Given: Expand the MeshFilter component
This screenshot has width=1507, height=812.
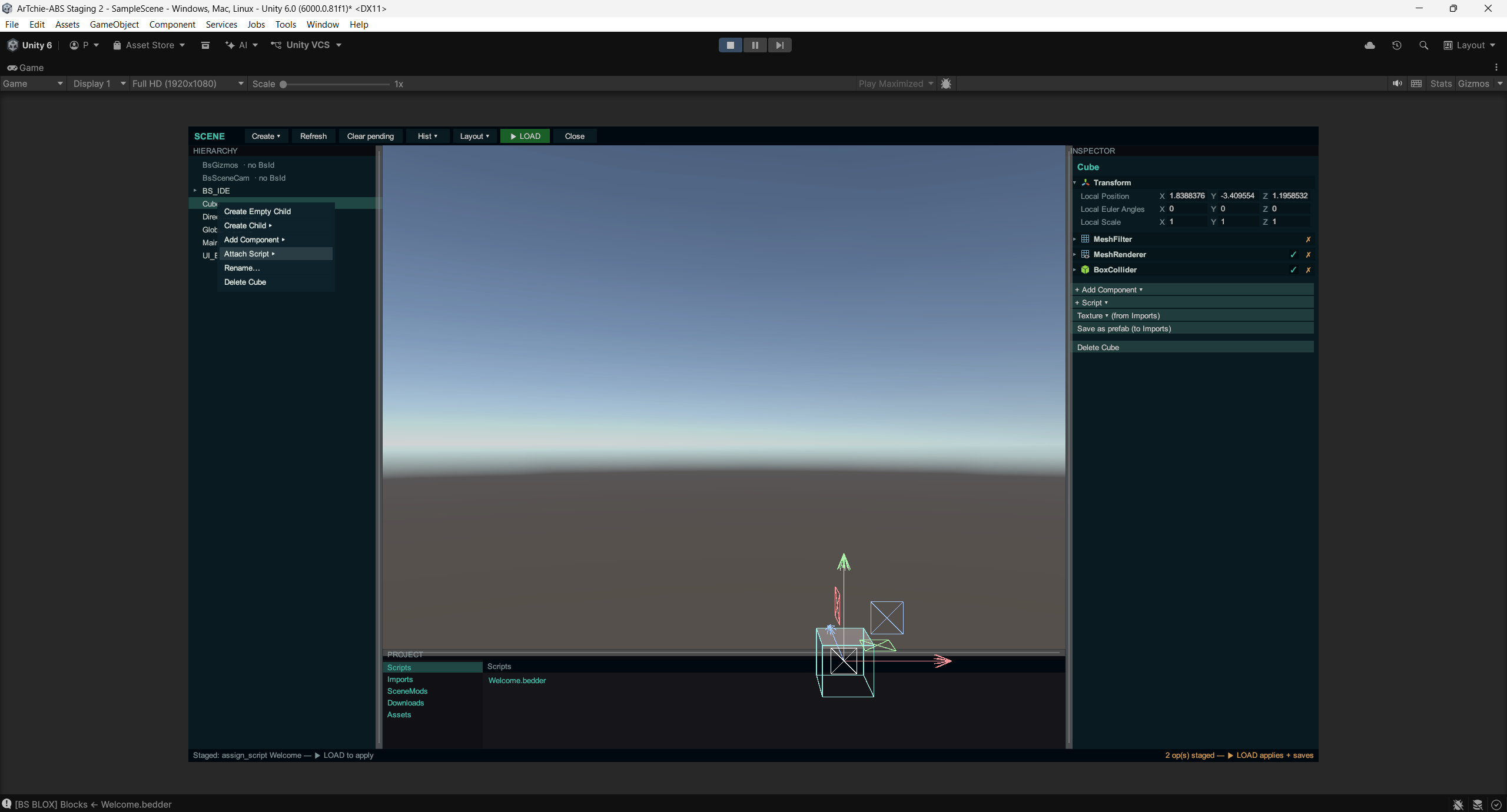Looking at the screenshot, I should pyautogui.click(x=1075, y=239).
